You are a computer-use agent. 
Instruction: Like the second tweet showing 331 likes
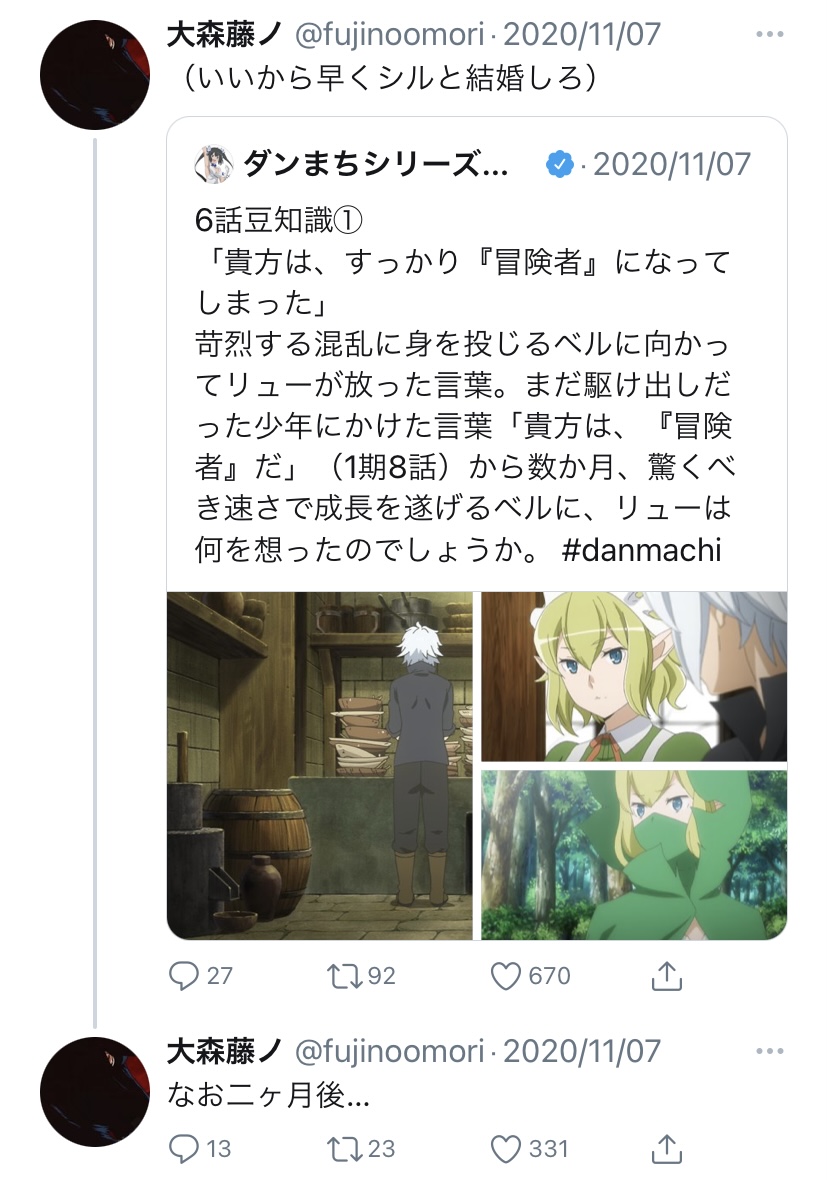point(531,1148)
